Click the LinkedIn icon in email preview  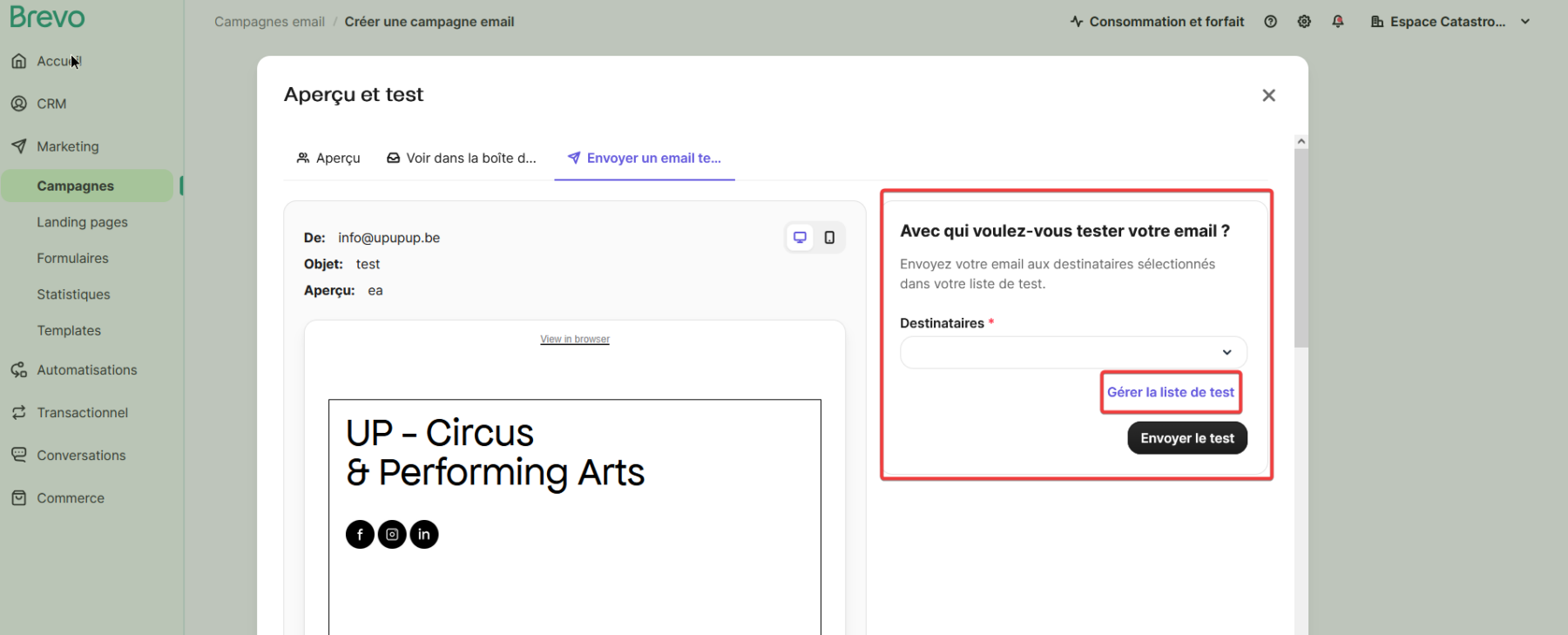[424, 534]
